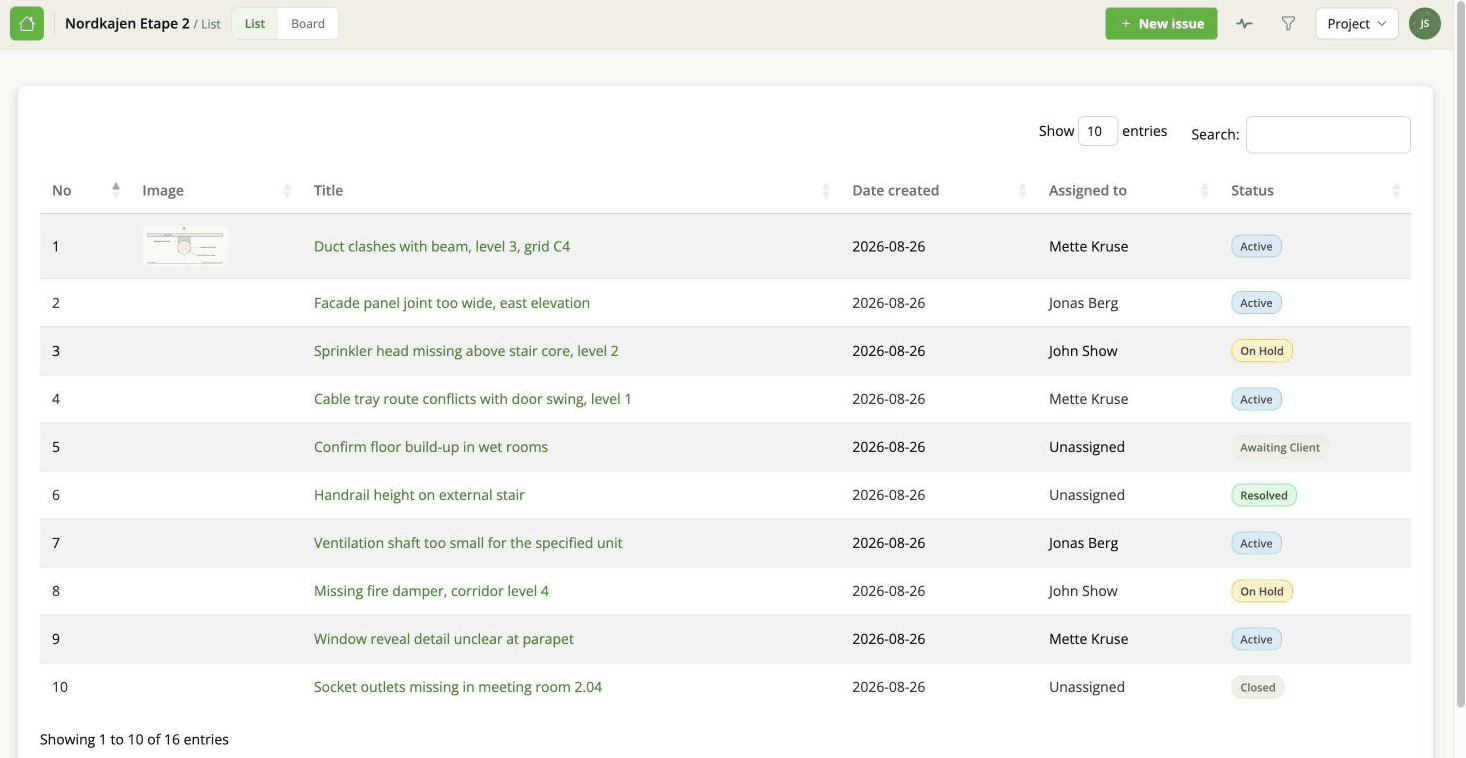
Task: Open Missing fire damper, corridor level 4
Action: tap(431, 591)
